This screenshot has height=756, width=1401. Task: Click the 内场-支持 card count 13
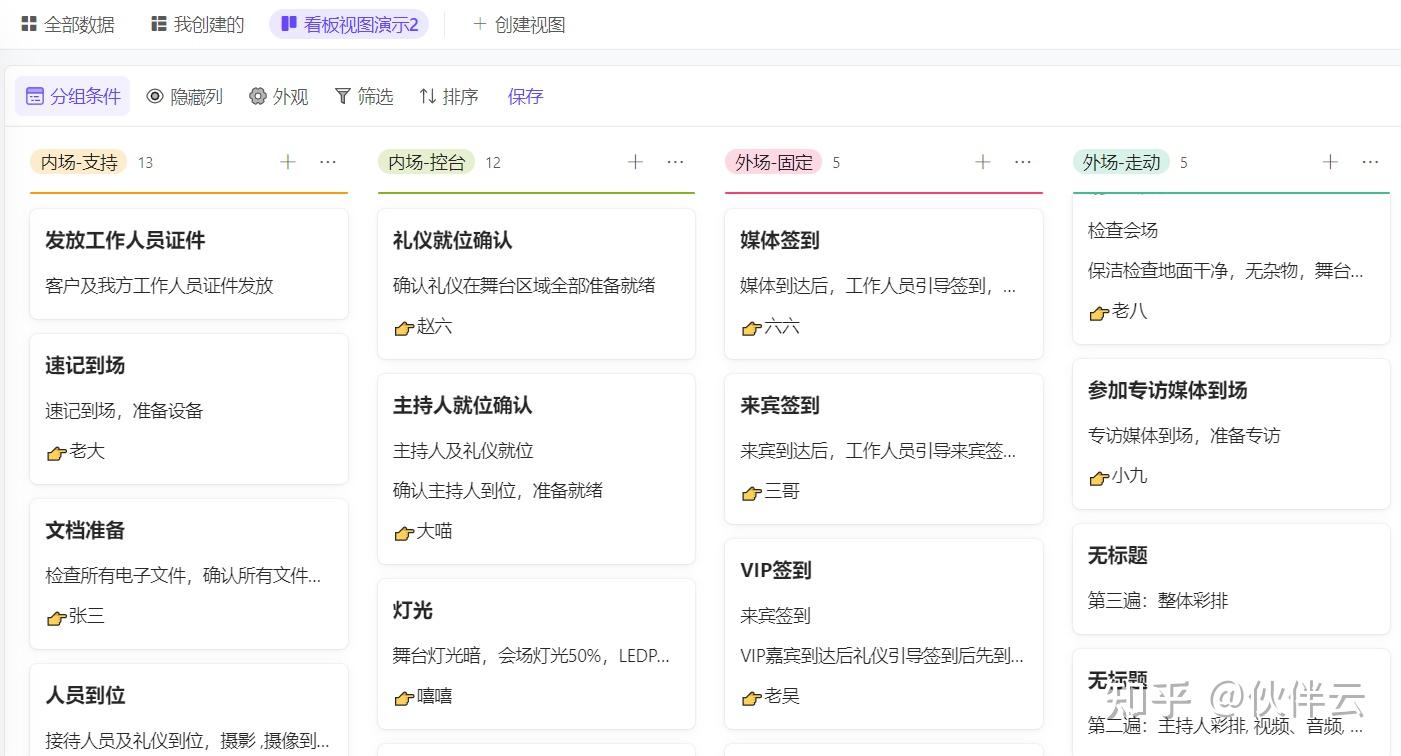(x=145, y=162)
